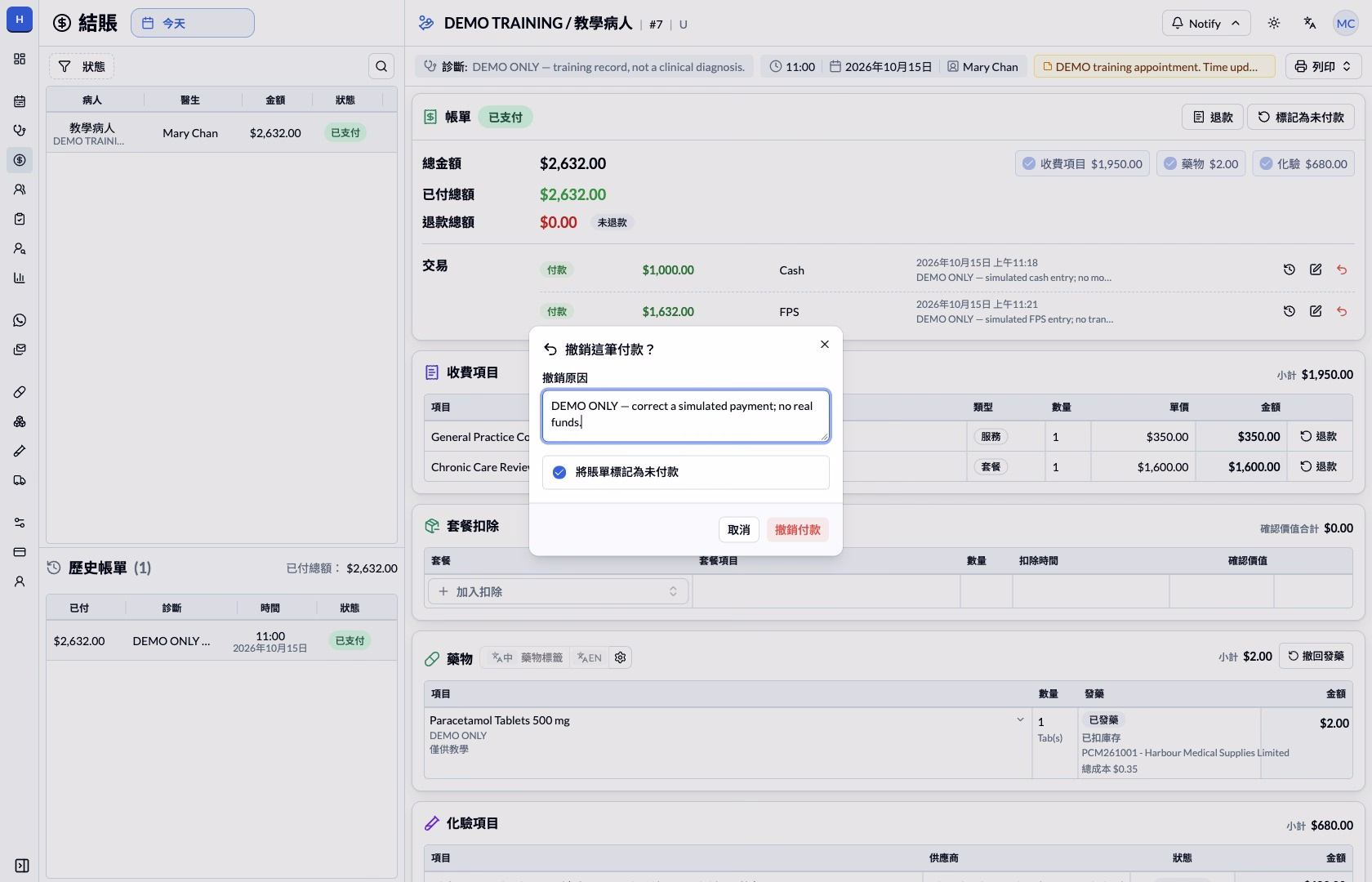This screenshot has height=882, width=1372.
Task: Open the stethoscope consultation sidebar icon
Action: point(20,131)
